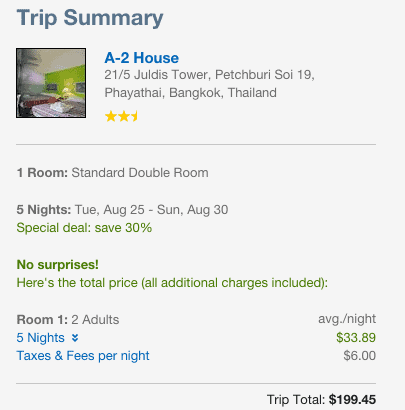
Task: Click the star rating icons
Action: tap(121, 117)
